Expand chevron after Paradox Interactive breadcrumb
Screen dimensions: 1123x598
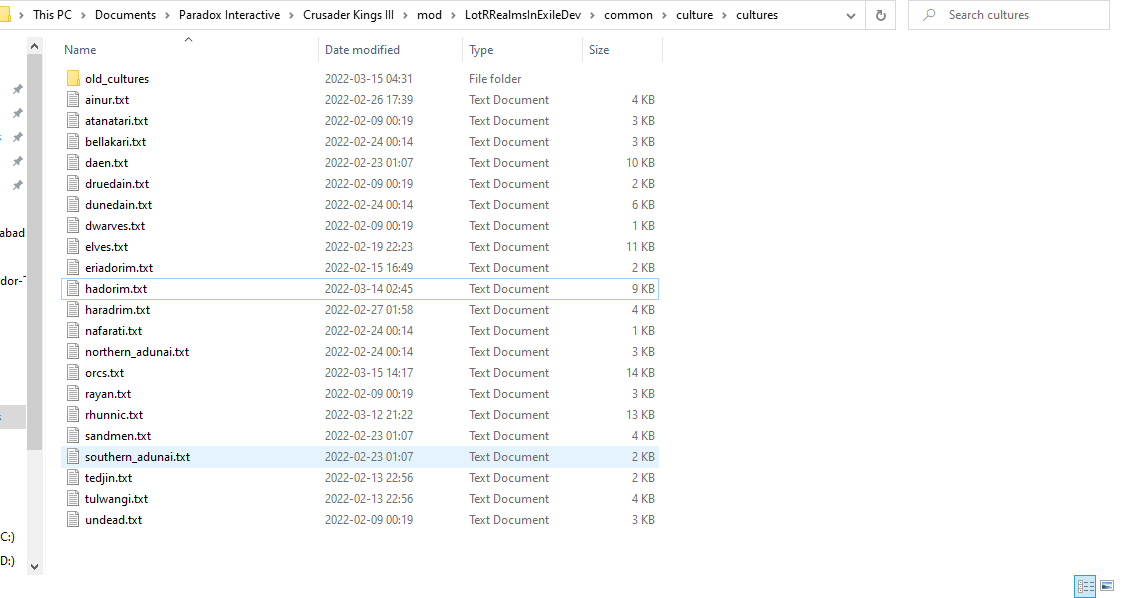tap(291, 15)
